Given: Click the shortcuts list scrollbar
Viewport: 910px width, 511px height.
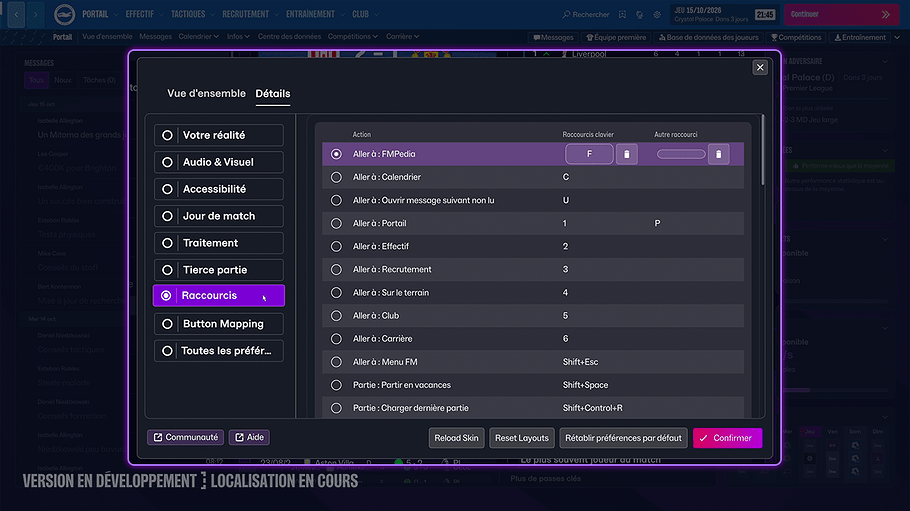Looking at the screenshot, I should click(x=763, y=151).
